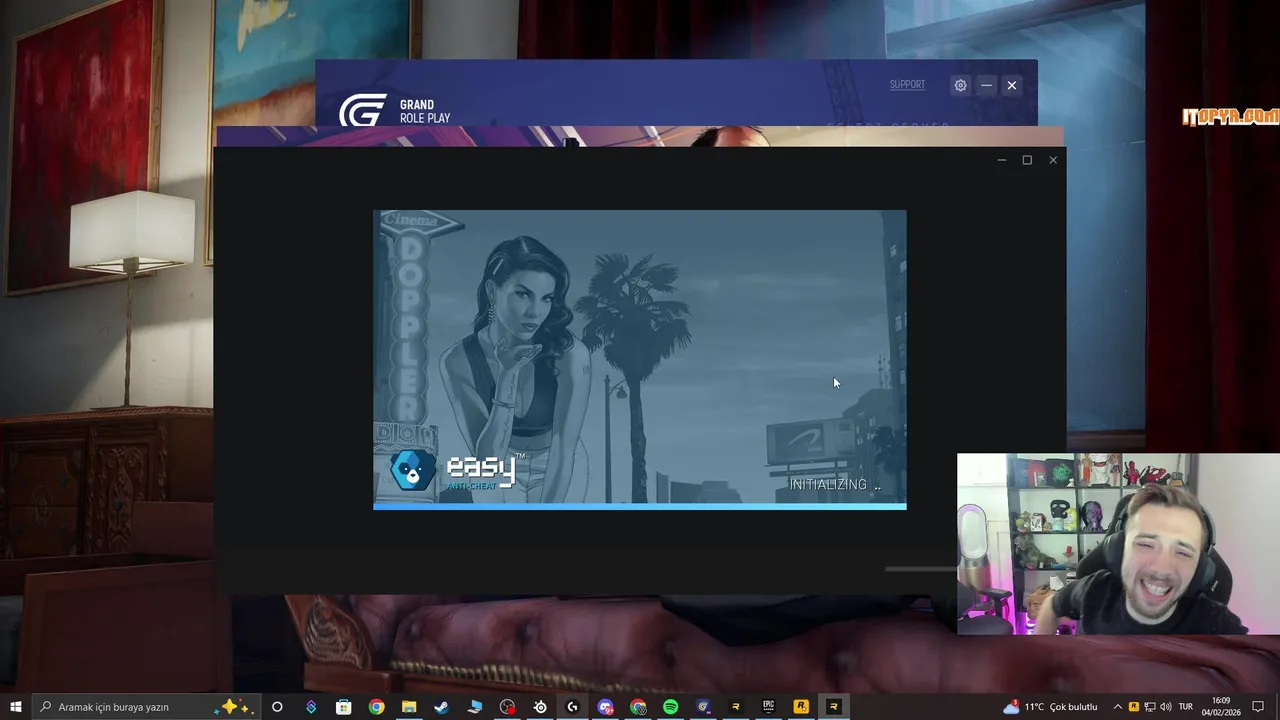Open Microsoft Store from taskbar

tap(344, 707)
